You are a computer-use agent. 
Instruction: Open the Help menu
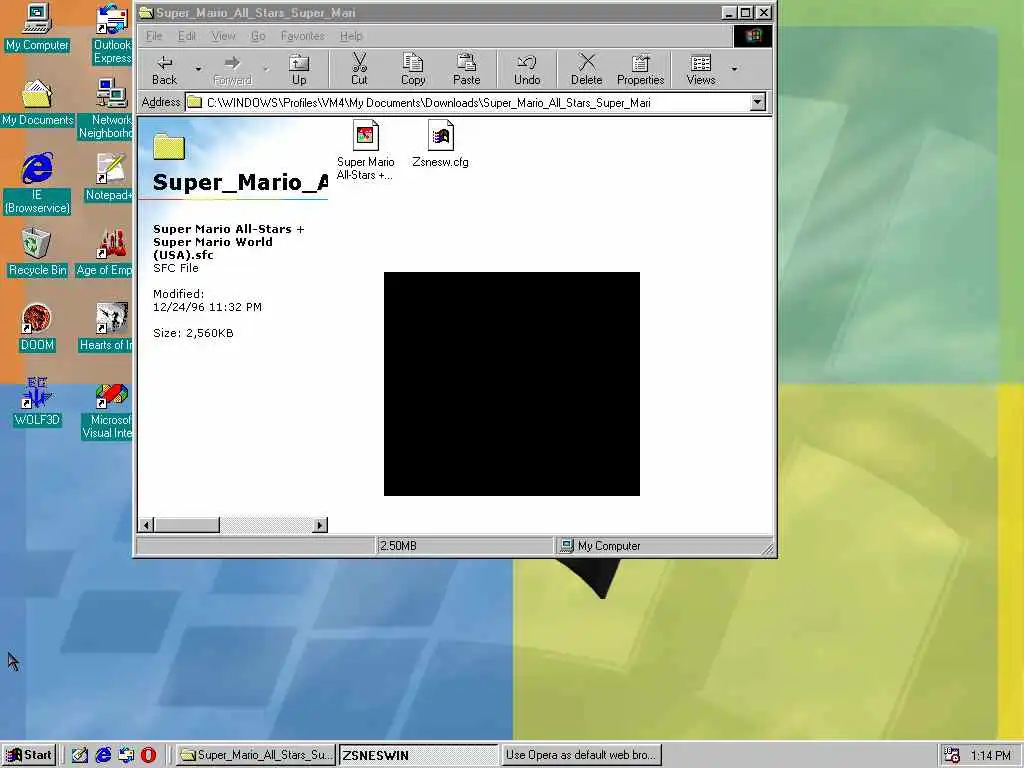(351, 36)
